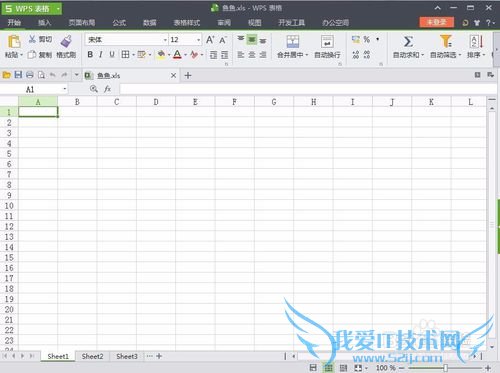This screenshot has width=500, height=373.
Task: Undo the last action
Action: 53,75
